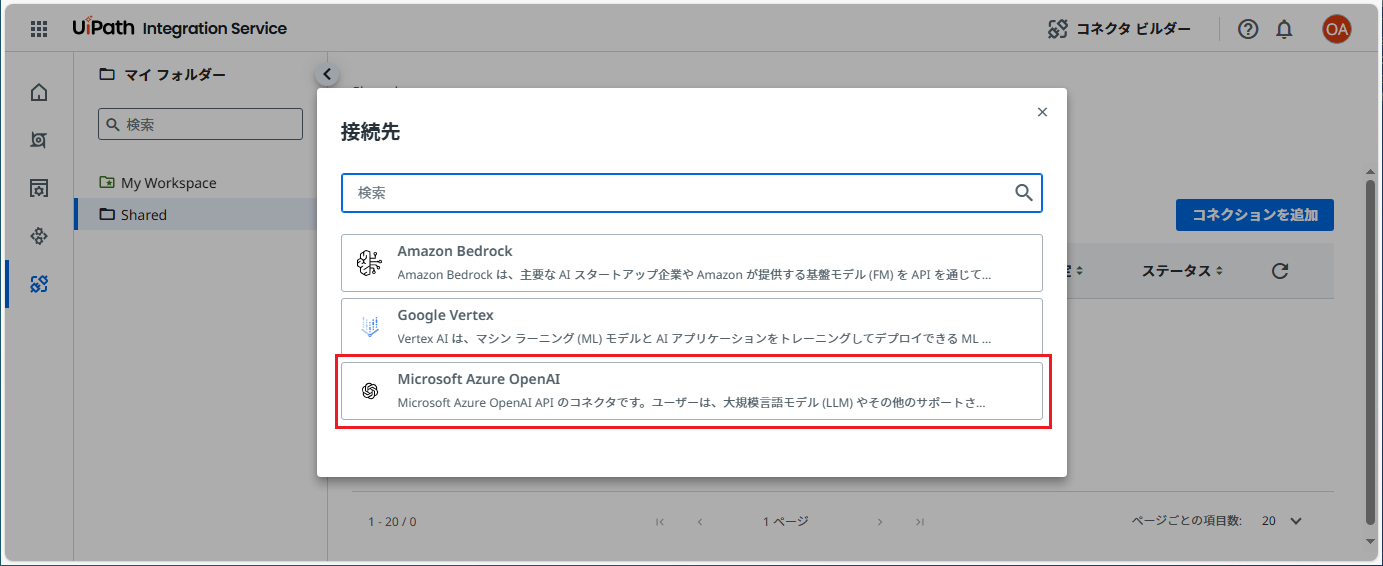Open items per page dropdown showing 20
Screen dimensions: 1383x566
coord(1282,521)
